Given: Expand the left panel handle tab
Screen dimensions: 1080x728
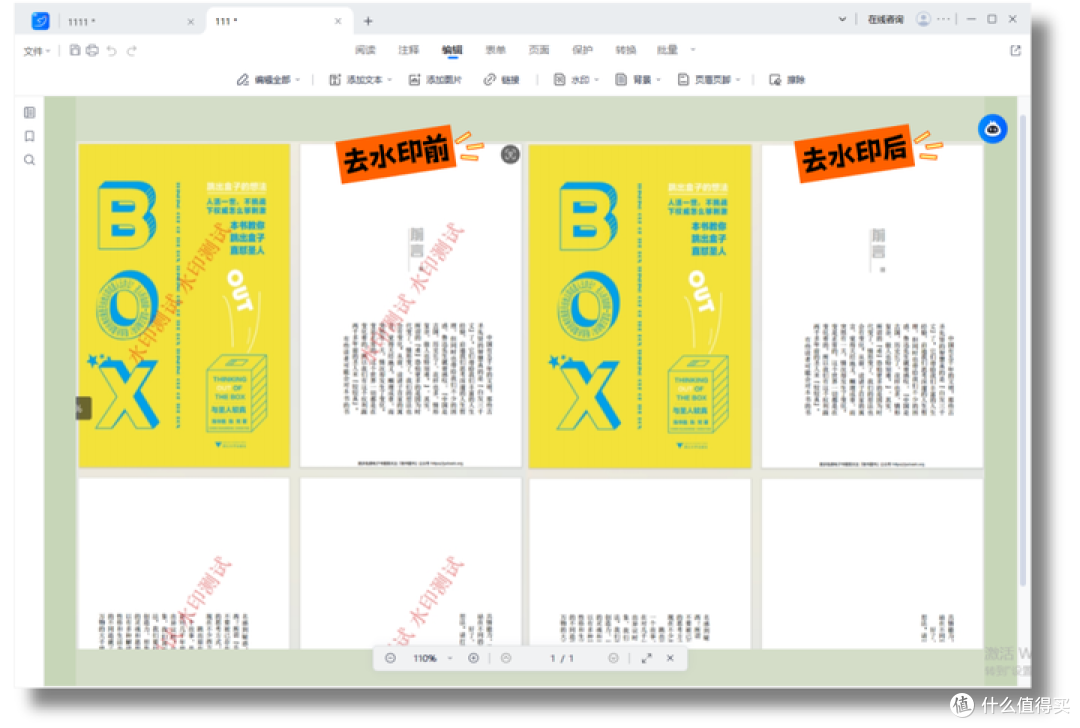Looking at the screenshot, I should (x=83, y=408).
